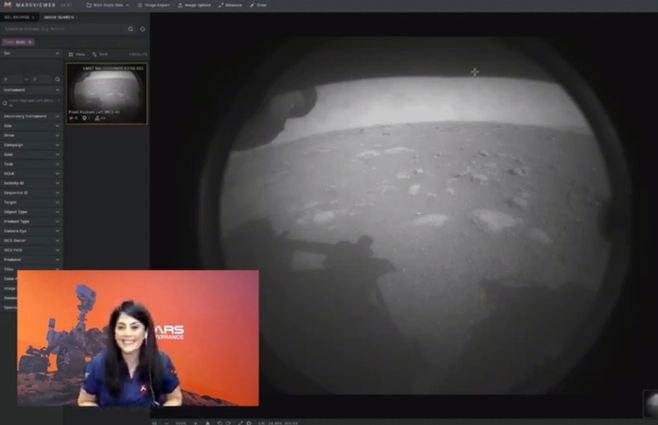Collapse the Instrument filter section
Viewport: 658px width, 425px height.
pyautogui.click(x=57, y=90)
